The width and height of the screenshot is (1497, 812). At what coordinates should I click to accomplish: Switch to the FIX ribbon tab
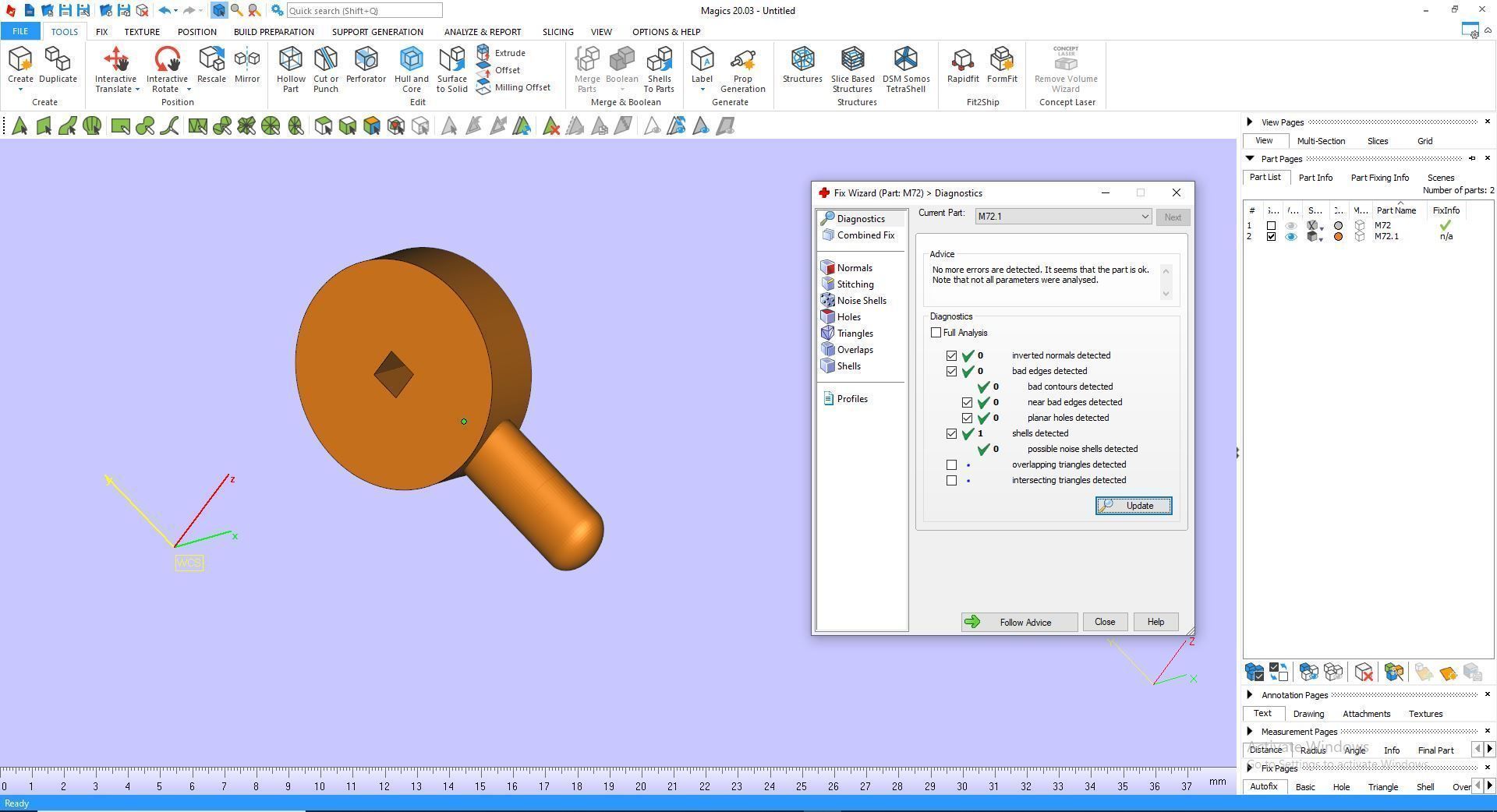[101, 32]
